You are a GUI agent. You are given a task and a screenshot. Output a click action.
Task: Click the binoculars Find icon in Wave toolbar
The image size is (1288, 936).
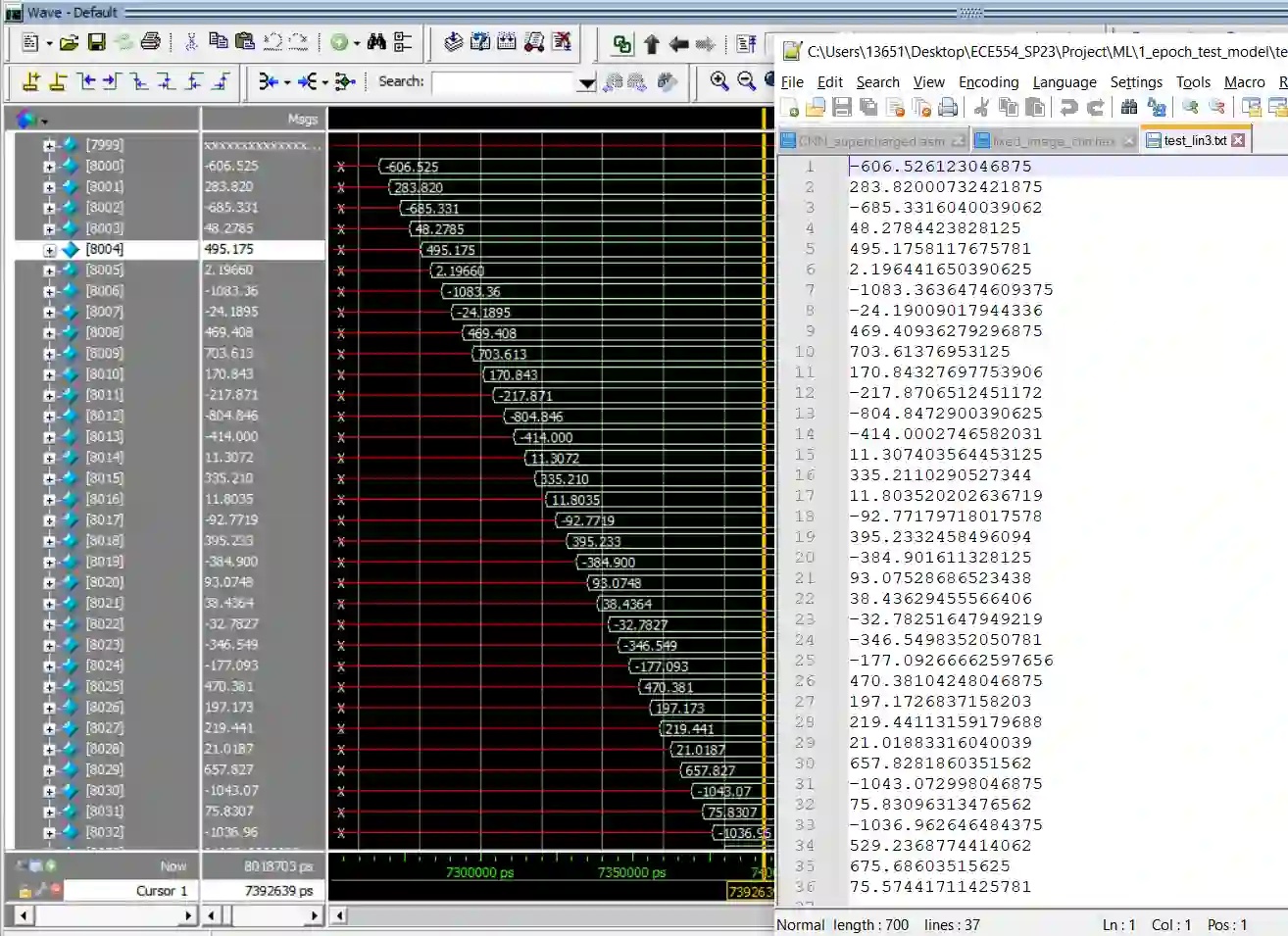[376, 42]
